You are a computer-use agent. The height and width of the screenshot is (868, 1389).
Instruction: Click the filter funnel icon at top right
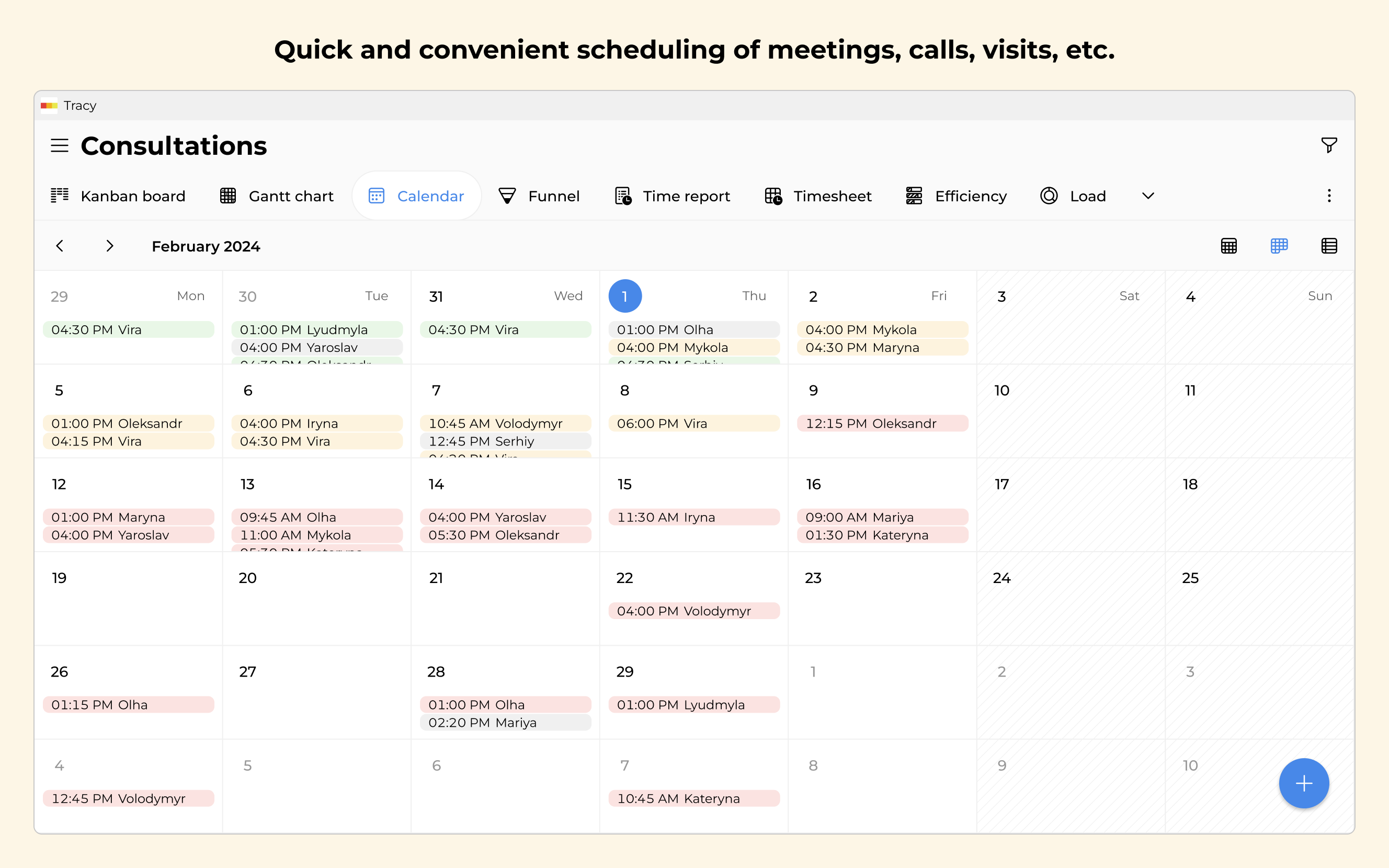click(1329, 145)
